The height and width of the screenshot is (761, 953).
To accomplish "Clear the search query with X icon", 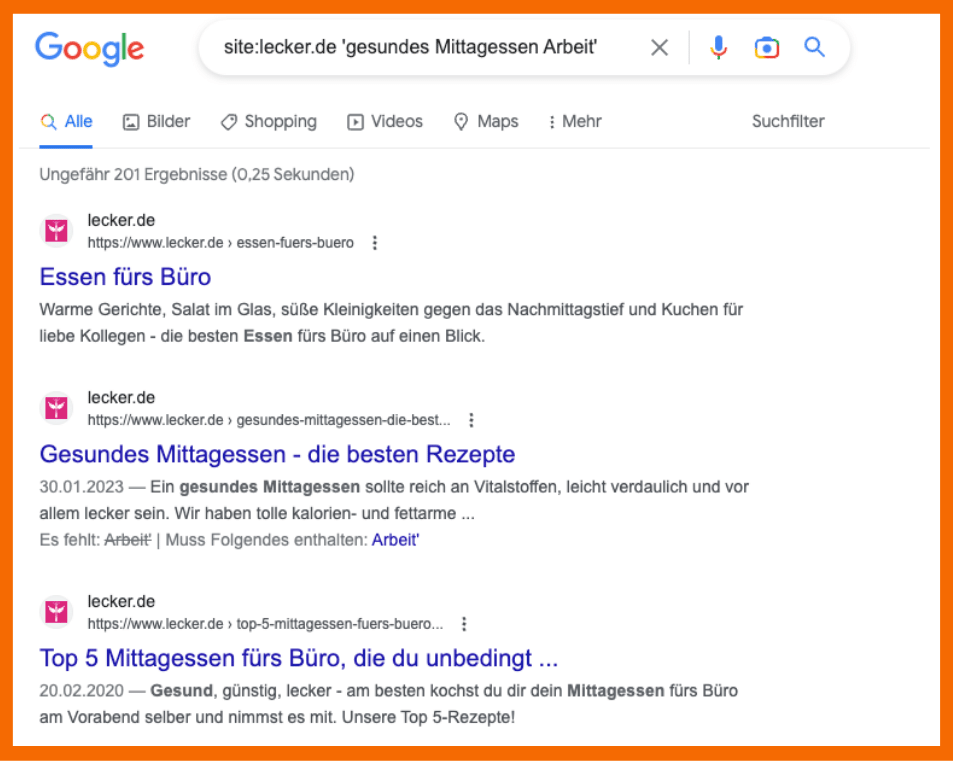I will pyautogui.click(x=659, y=48).
